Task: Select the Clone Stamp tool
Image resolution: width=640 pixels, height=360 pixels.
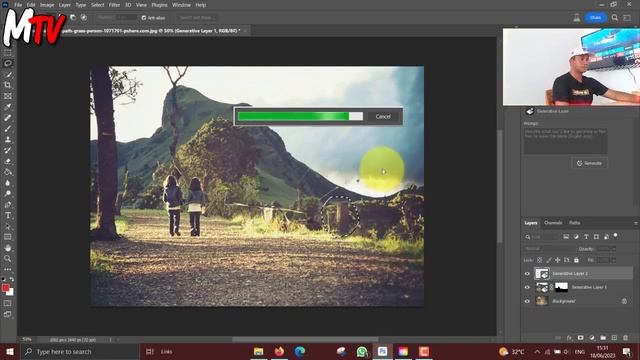Action: point(8,139)
